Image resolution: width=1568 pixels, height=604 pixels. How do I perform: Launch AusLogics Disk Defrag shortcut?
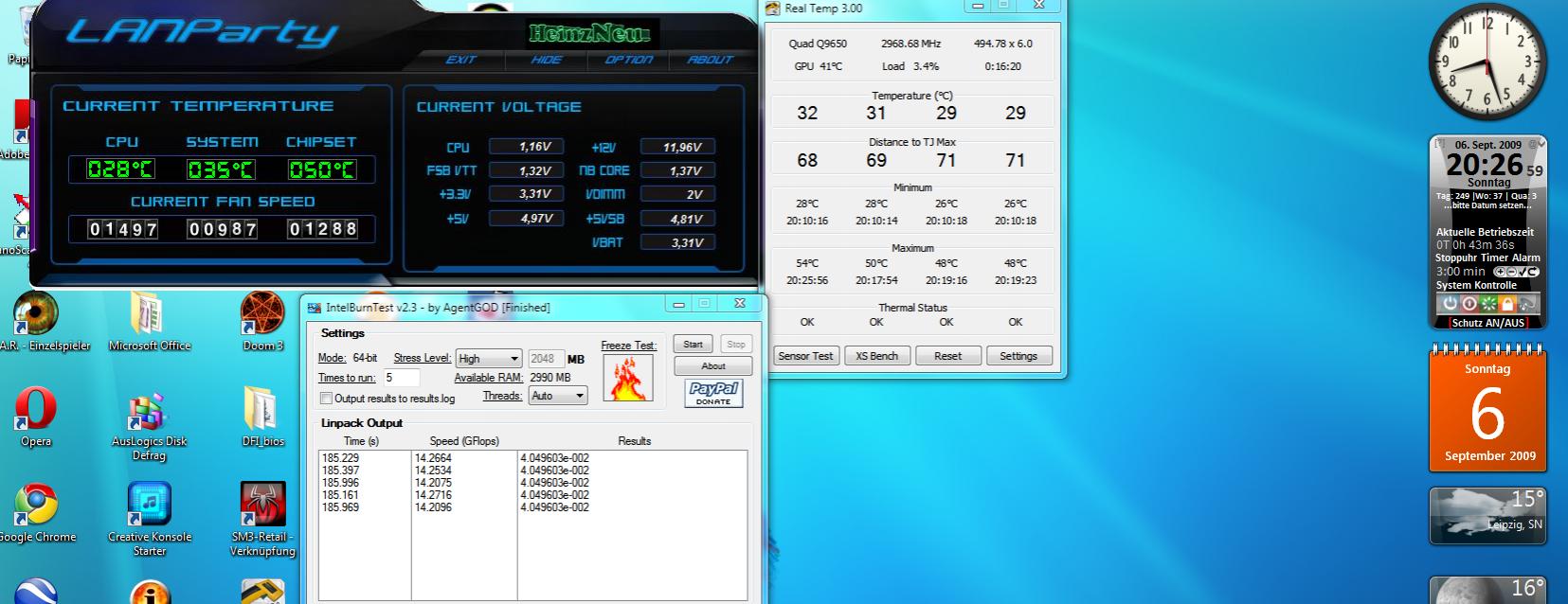pos(149,410)
